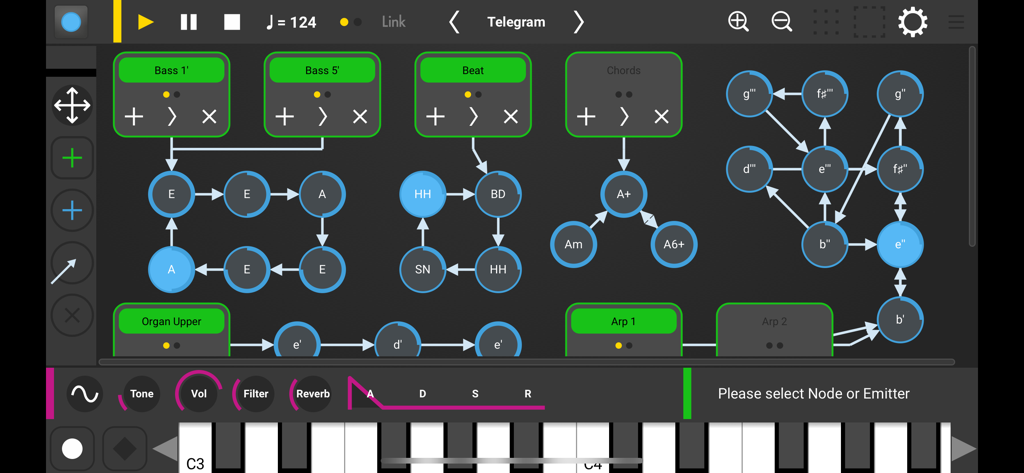Select the highlighted A node in the bass loop
1024x473 pixels.
tap(172, 269)
